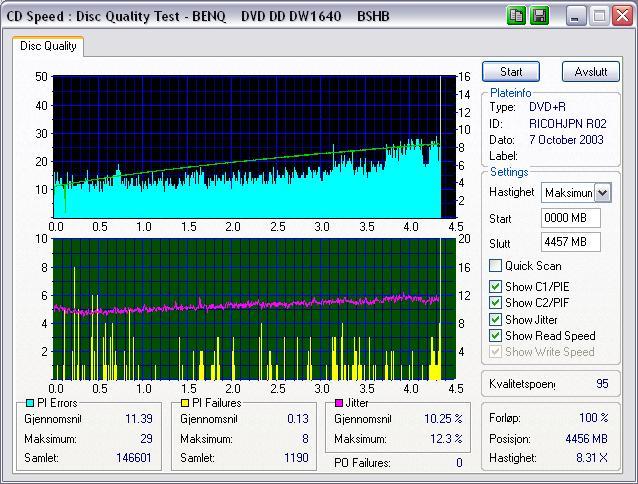Click the Avslutt button

click(x=591, y=72)
